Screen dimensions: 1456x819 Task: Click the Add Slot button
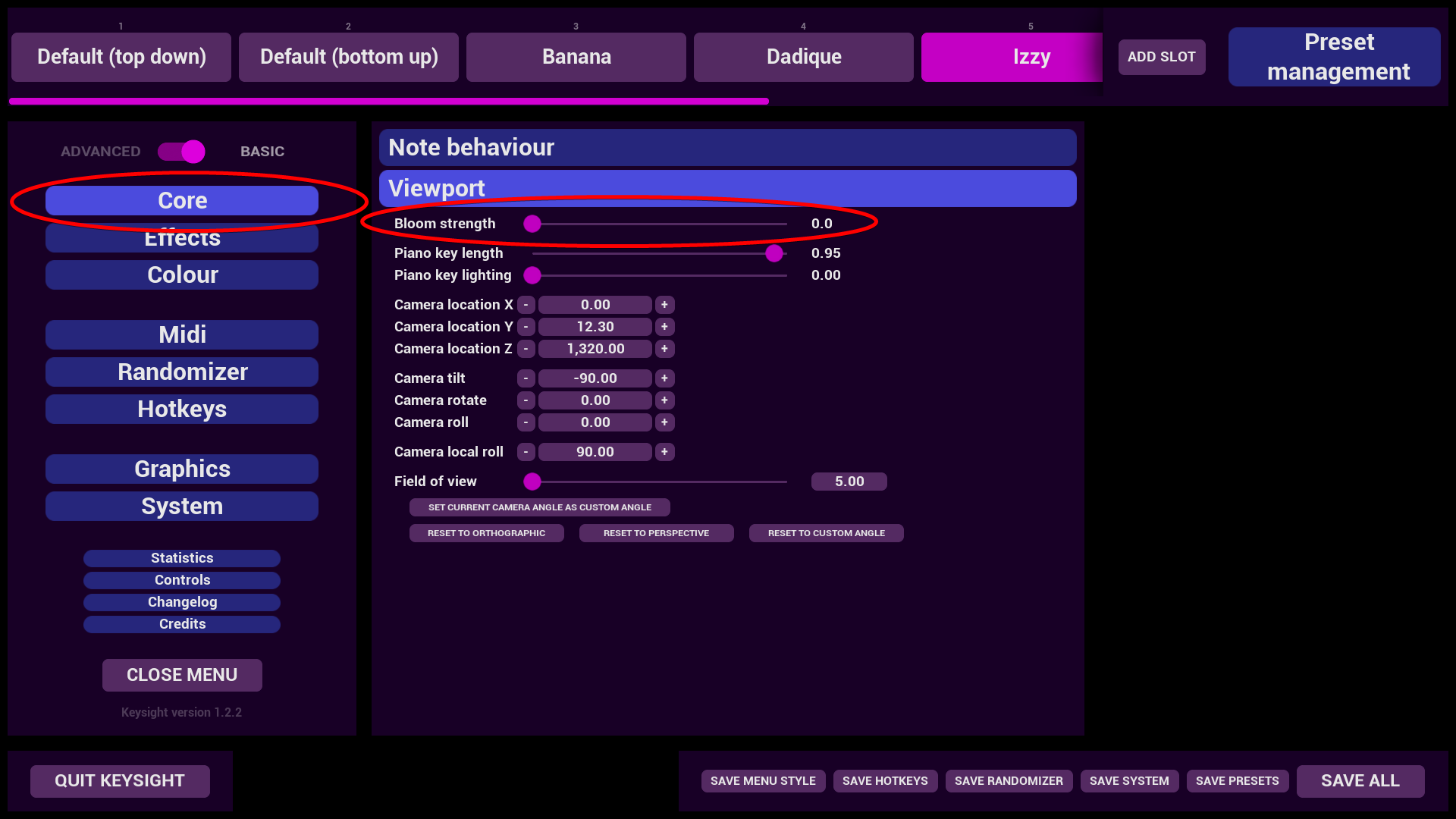pyautogui.click(x=1161, y=57)
